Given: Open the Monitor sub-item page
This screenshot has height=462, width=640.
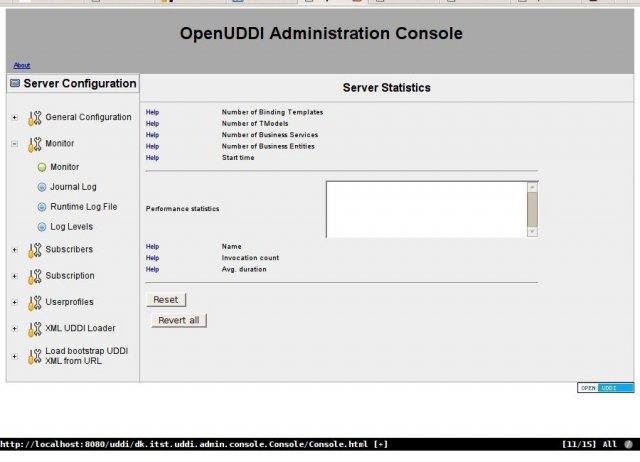Looking at the screenshot, I should point(64,167).
